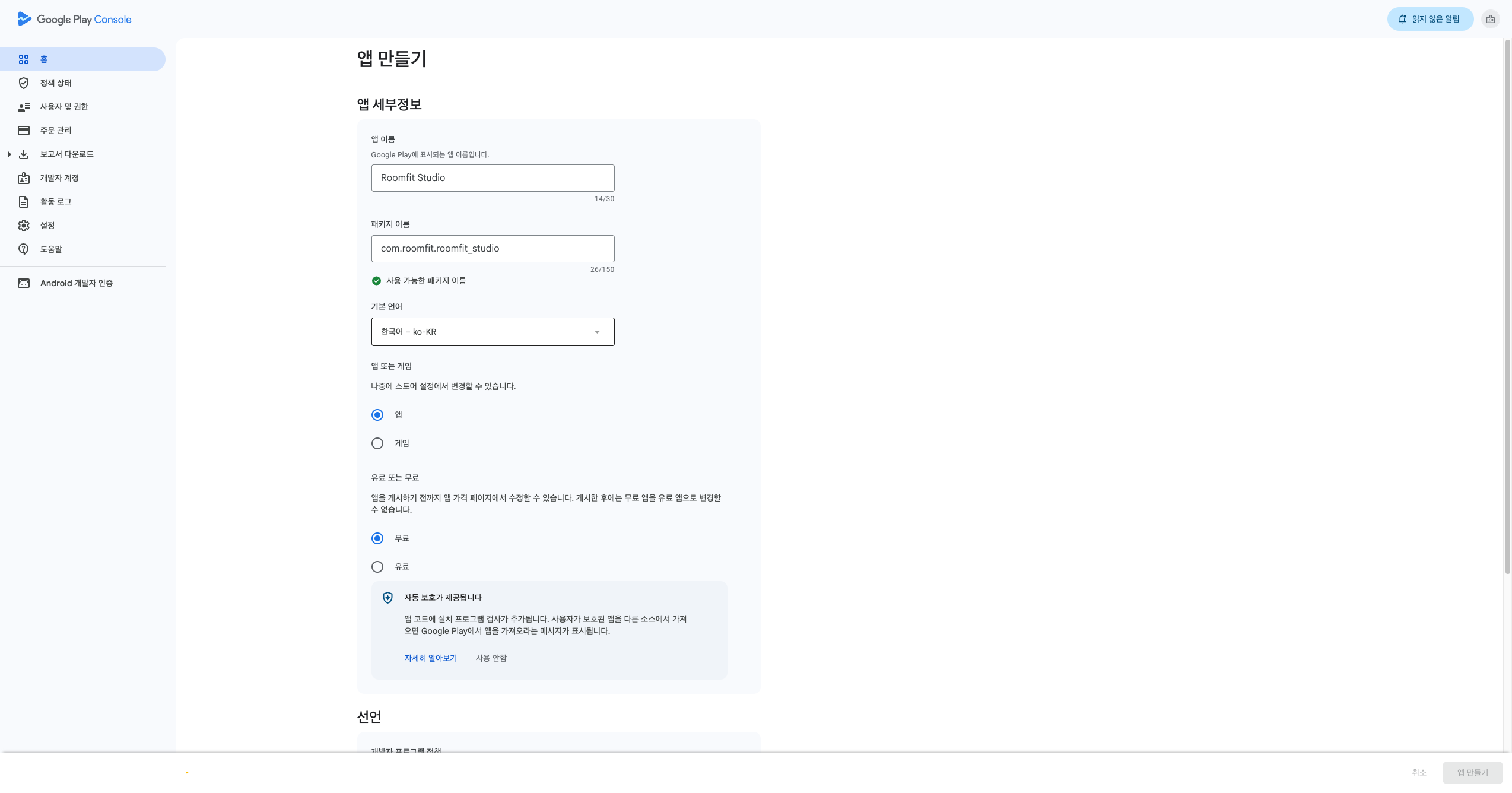Click the settings gear icon
1512x793 pixels.
[24, 226]
